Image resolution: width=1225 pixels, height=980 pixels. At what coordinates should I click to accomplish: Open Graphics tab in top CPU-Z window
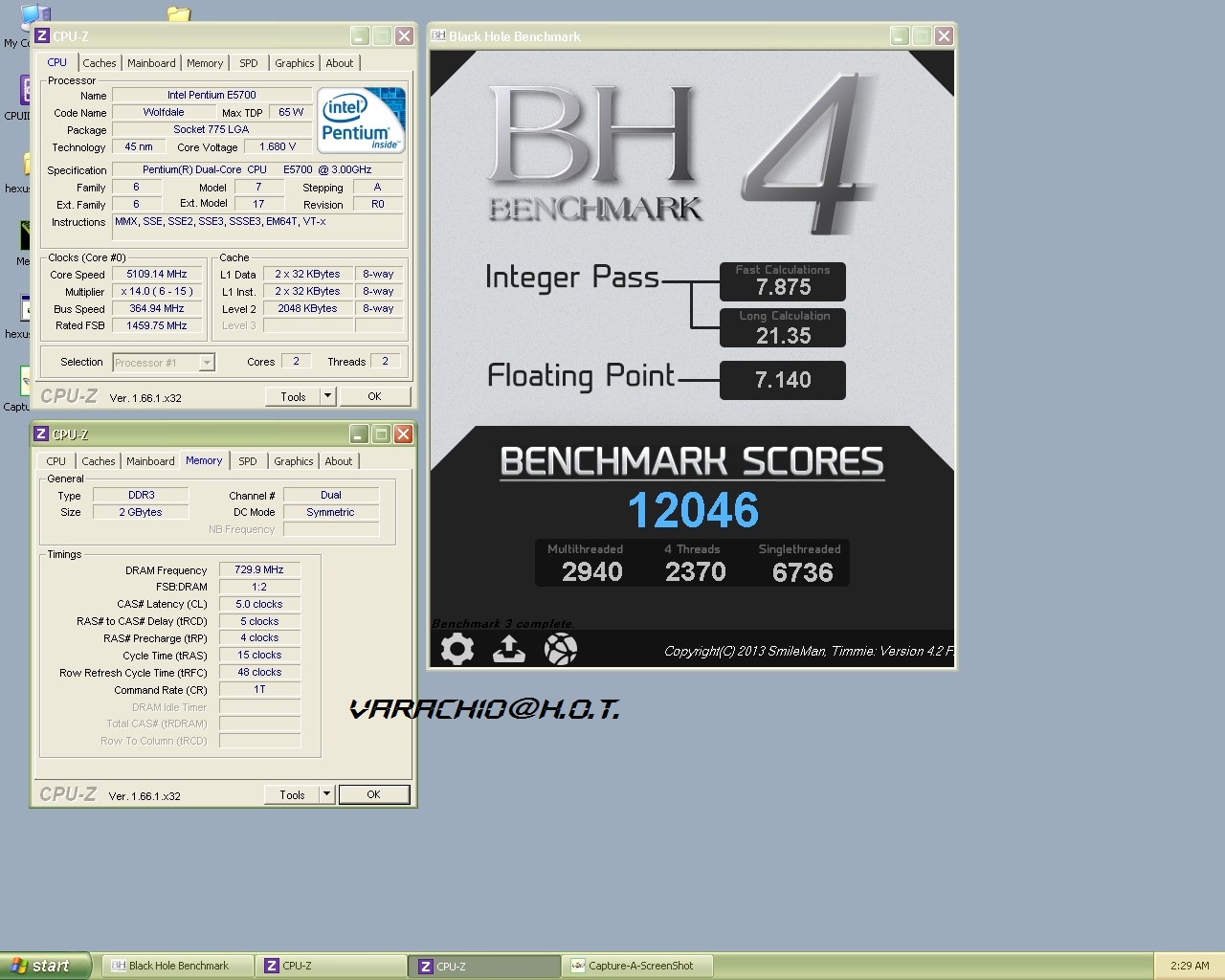tap(295, 63)
